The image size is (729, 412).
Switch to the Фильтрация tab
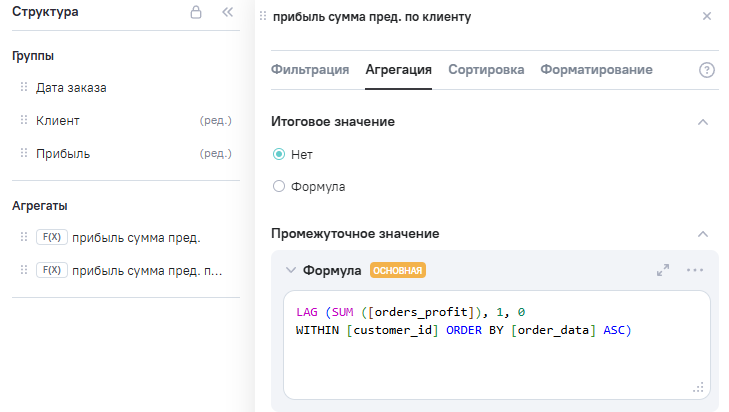click(x=310, y=70)
